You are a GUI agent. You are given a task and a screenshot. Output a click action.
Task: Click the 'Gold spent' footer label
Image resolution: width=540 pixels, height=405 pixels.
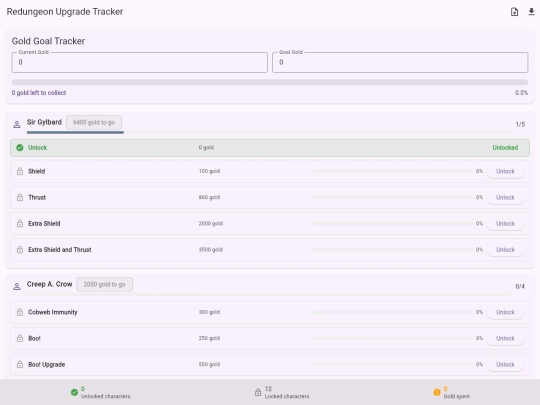[456, 396]
